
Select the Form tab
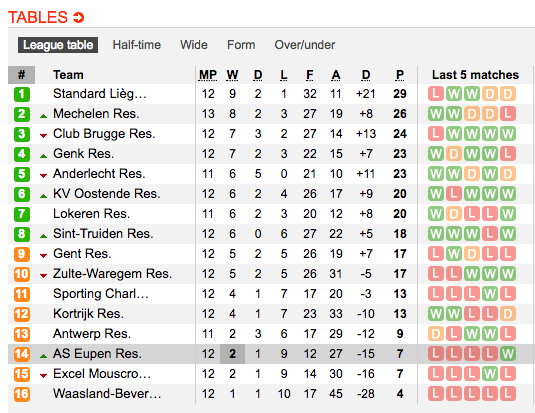pos(241,45)
